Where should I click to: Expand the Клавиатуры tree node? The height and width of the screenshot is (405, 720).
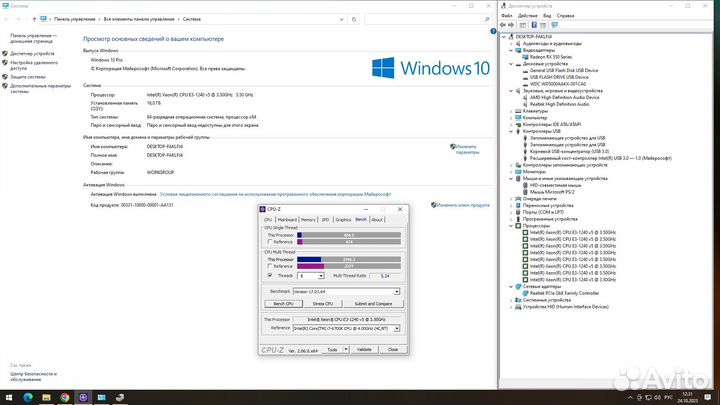511,111
